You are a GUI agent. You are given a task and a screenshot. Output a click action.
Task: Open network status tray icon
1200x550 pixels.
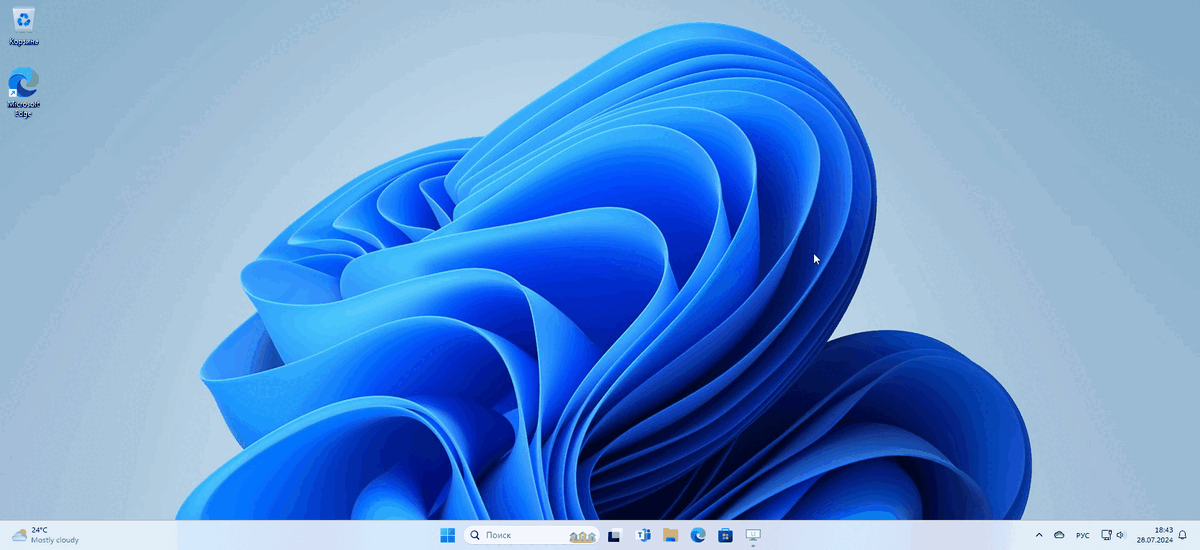pyautogui.click(x=1107, y=535)
